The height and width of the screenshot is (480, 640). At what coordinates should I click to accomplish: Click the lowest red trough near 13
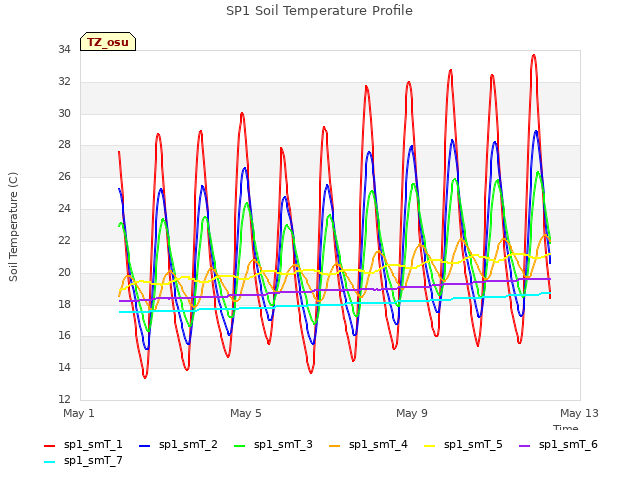pos(145,377)
